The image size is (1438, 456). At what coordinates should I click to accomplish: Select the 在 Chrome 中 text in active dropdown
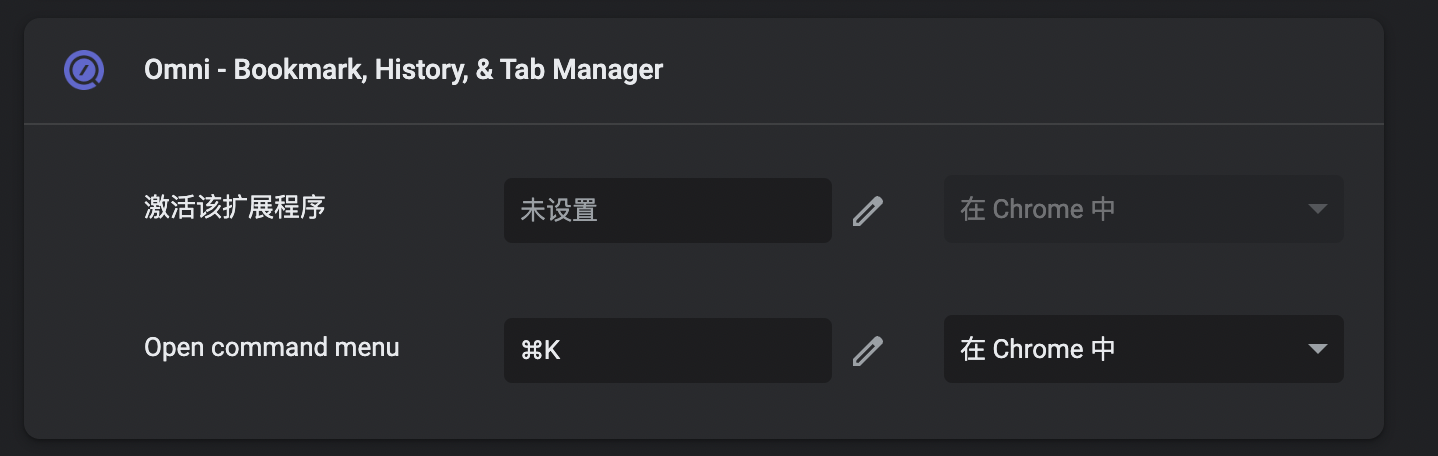click(1038, 349)
